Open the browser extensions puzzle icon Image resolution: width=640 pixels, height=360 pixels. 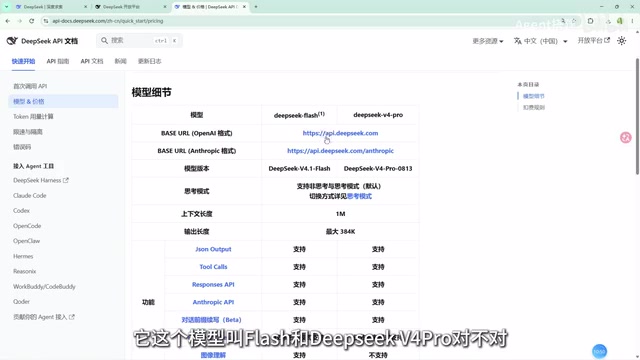coord(590,21)
